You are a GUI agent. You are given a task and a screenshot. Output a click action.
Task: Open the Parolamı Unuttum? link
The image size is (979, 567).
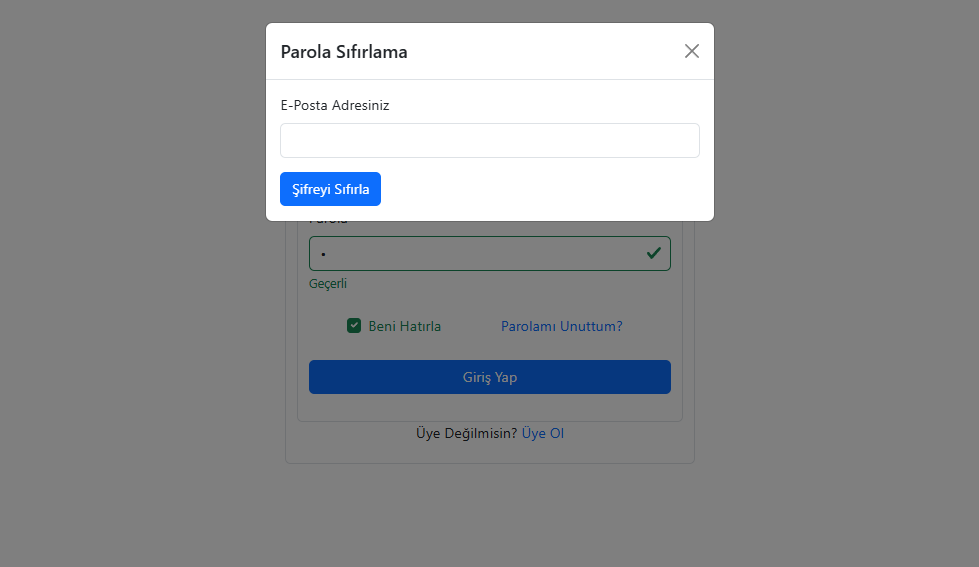[561, 326]
